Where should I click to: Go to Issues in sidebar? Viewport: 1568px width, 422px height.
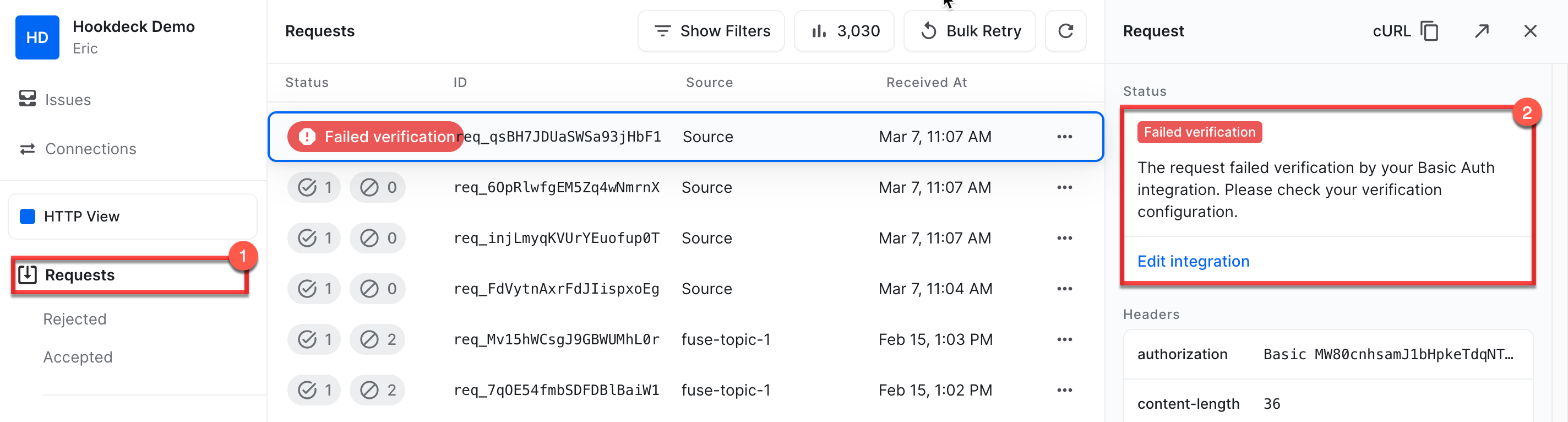[x=68, y=100]
